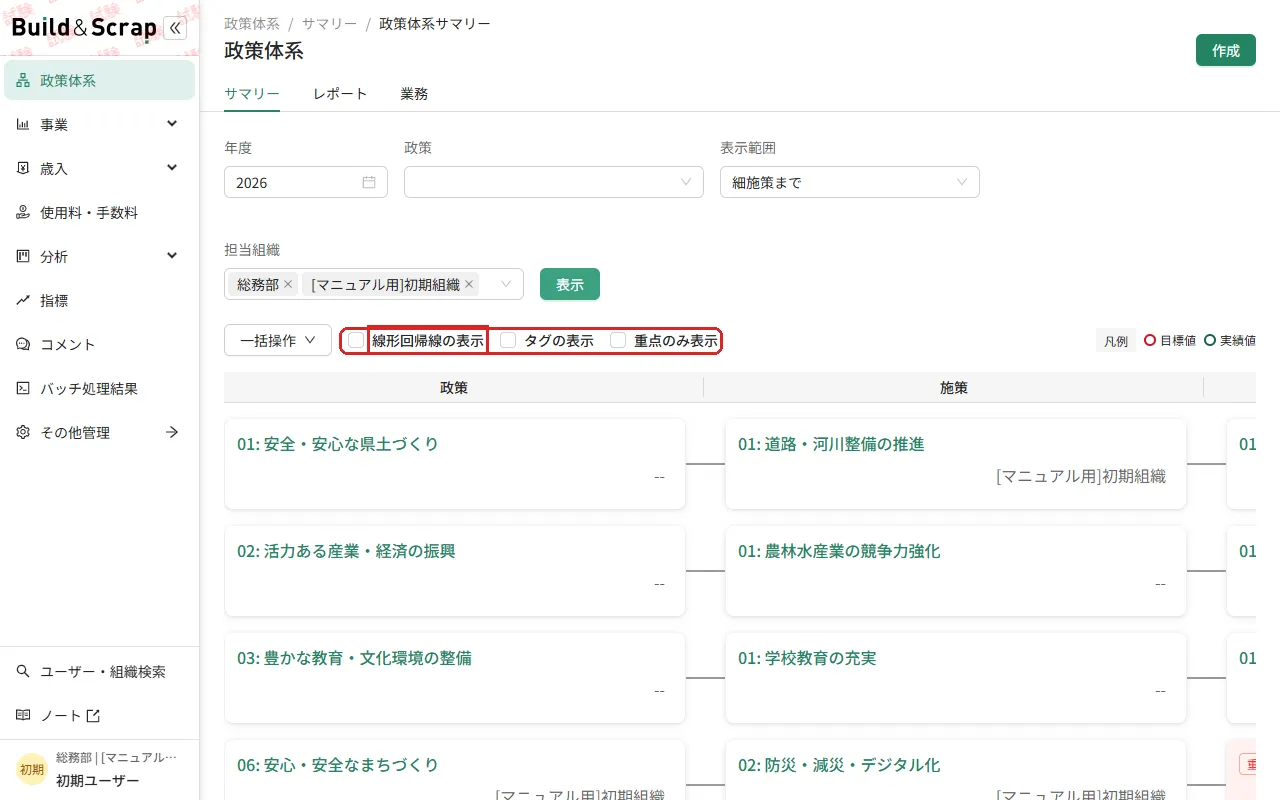Click the その他管理 gear icon
This screenshot has width=1280, height=800.
coord(23,433)
